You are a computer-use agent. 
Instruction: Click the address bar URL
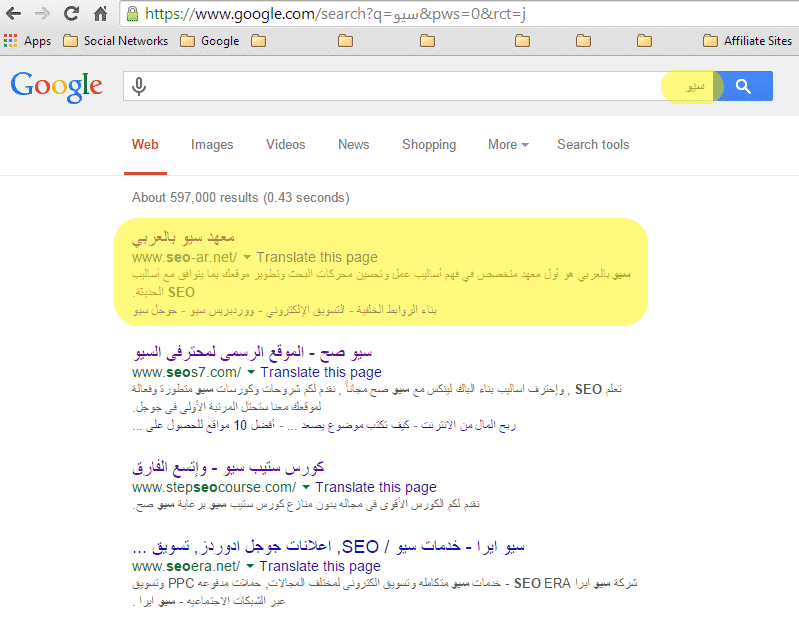tap(335, 14)
